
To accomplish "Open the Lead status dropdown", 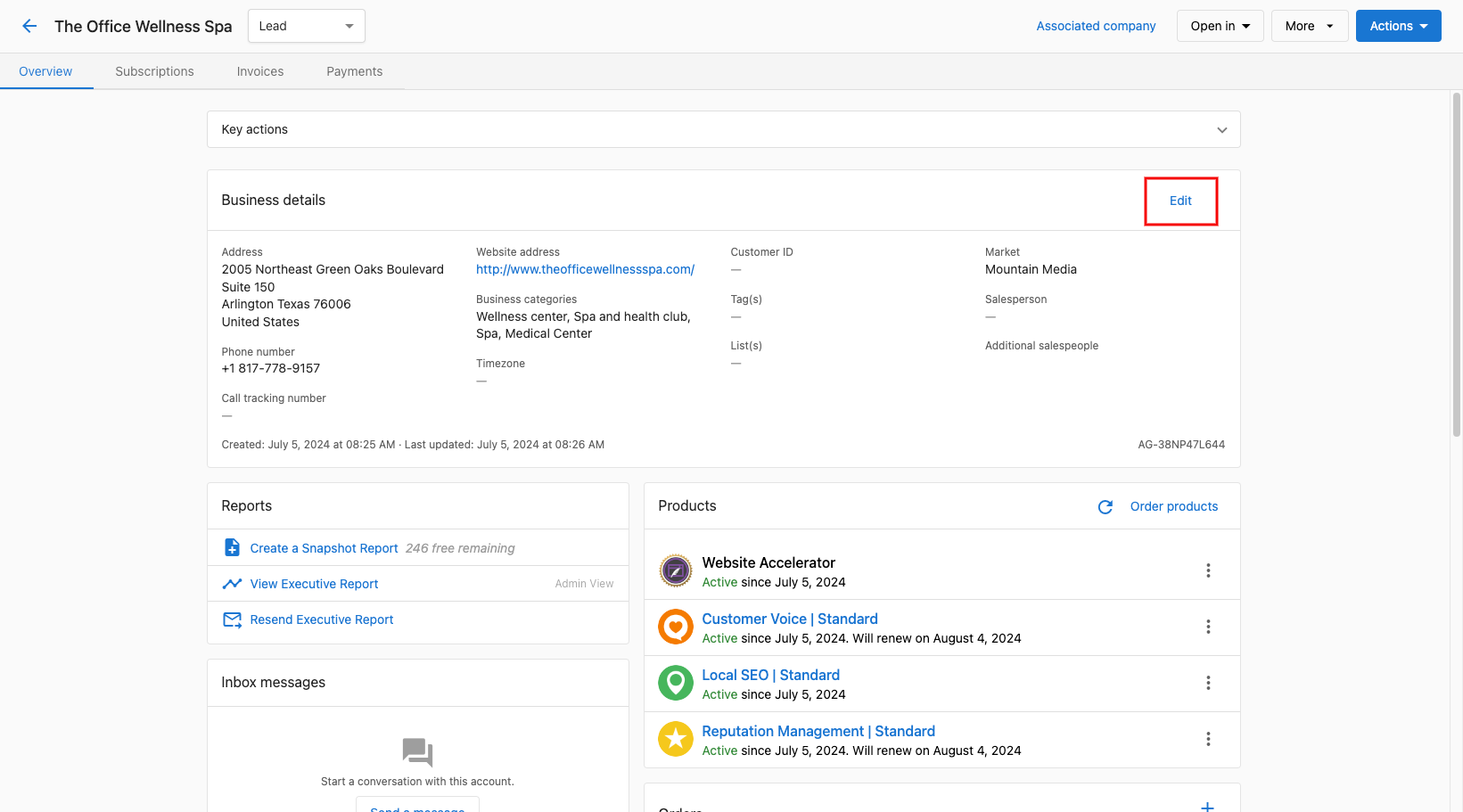I will tap(306, 26).
